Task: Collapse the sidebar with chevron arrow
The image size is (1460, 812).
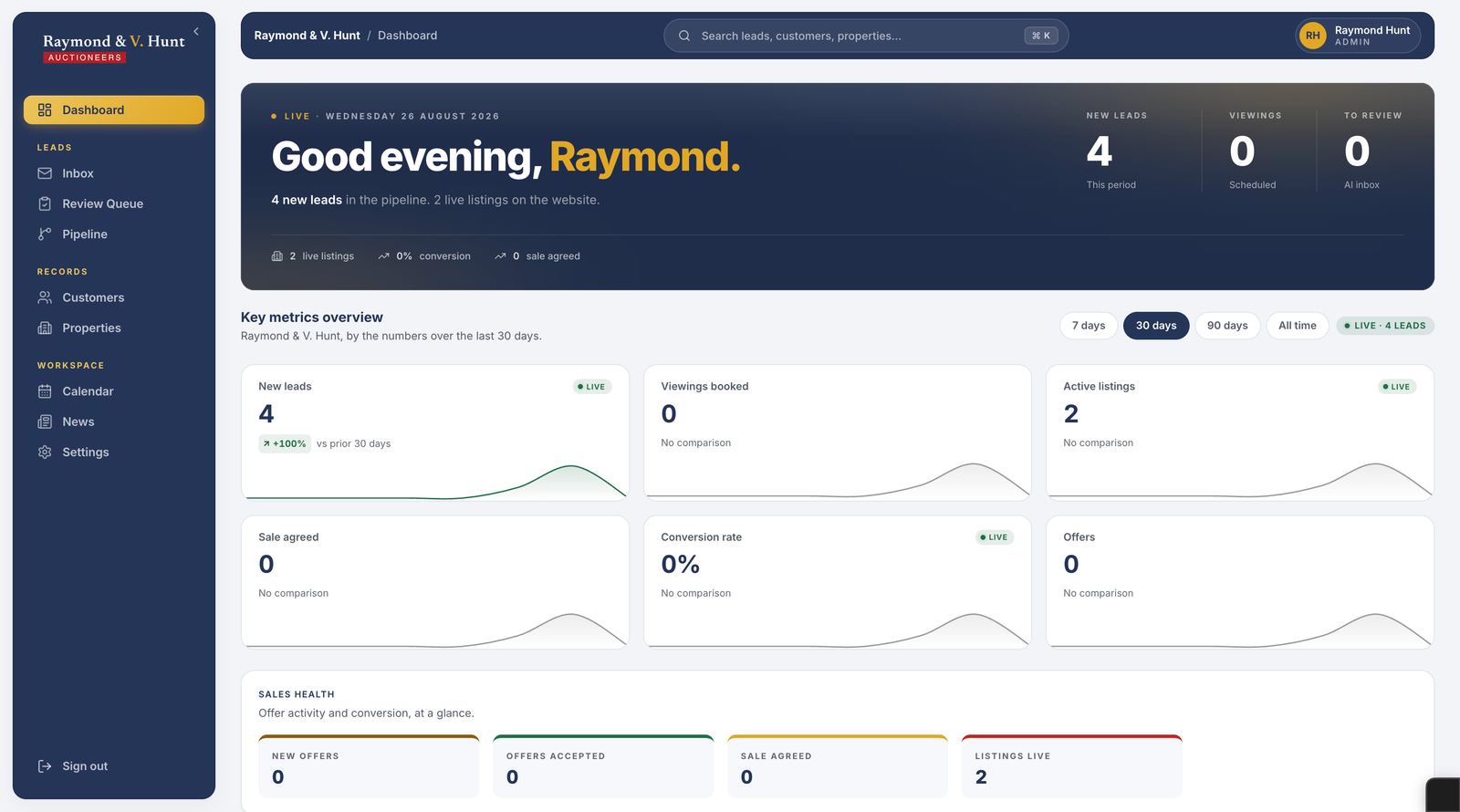Action: 196,31
